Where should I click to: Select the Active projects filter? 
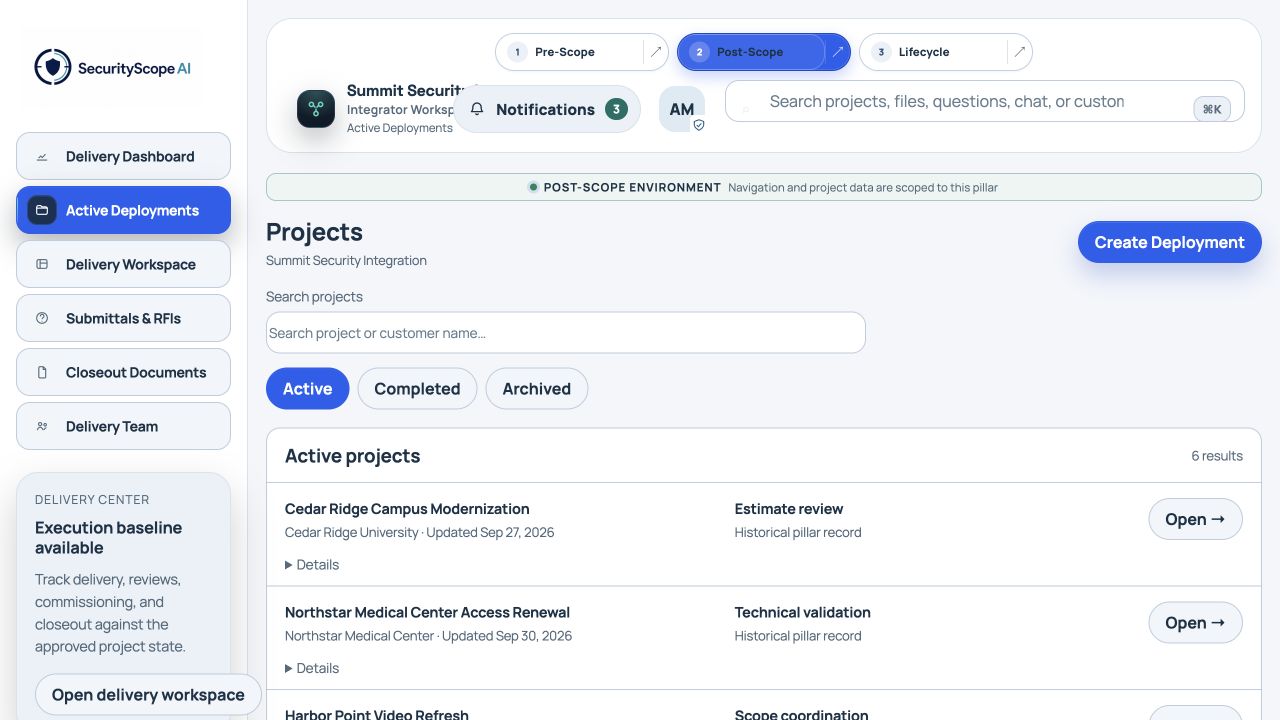click(x=307, y=389)
